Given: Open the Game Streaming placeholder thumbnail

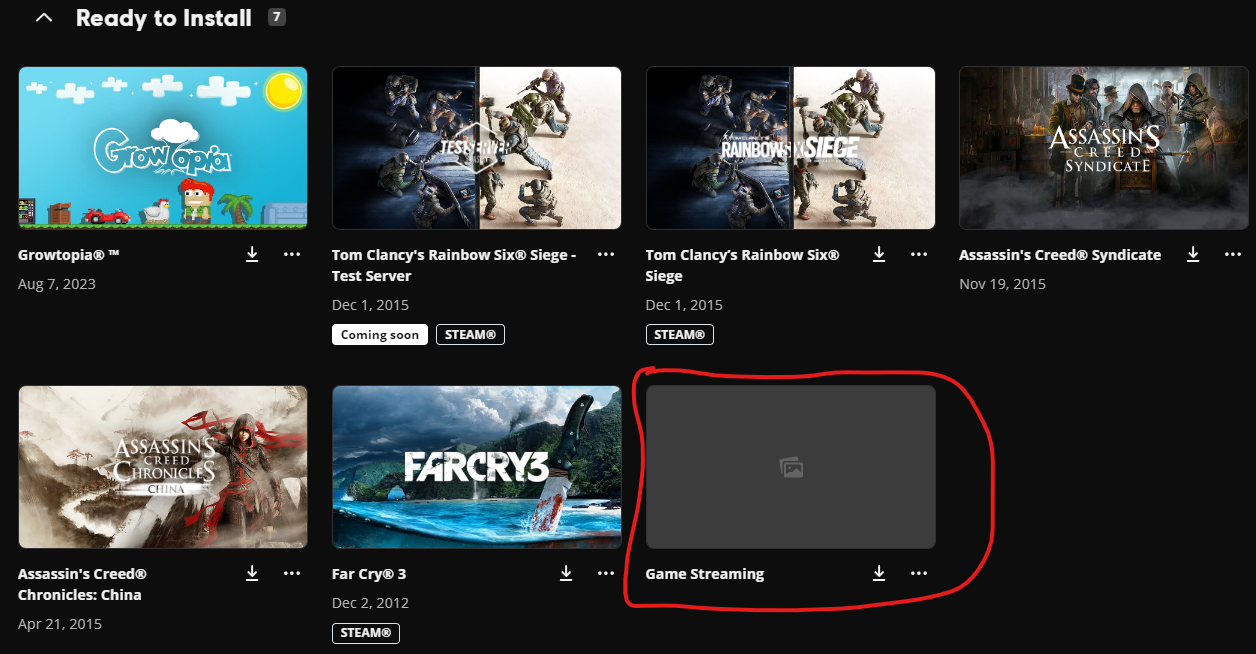Looking at the screenshot, I should [791, 467].
